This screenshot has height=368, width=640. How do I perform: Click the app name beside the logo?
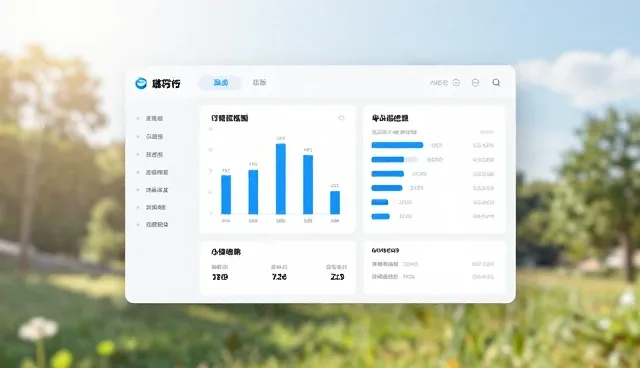(x=166, y=84)
